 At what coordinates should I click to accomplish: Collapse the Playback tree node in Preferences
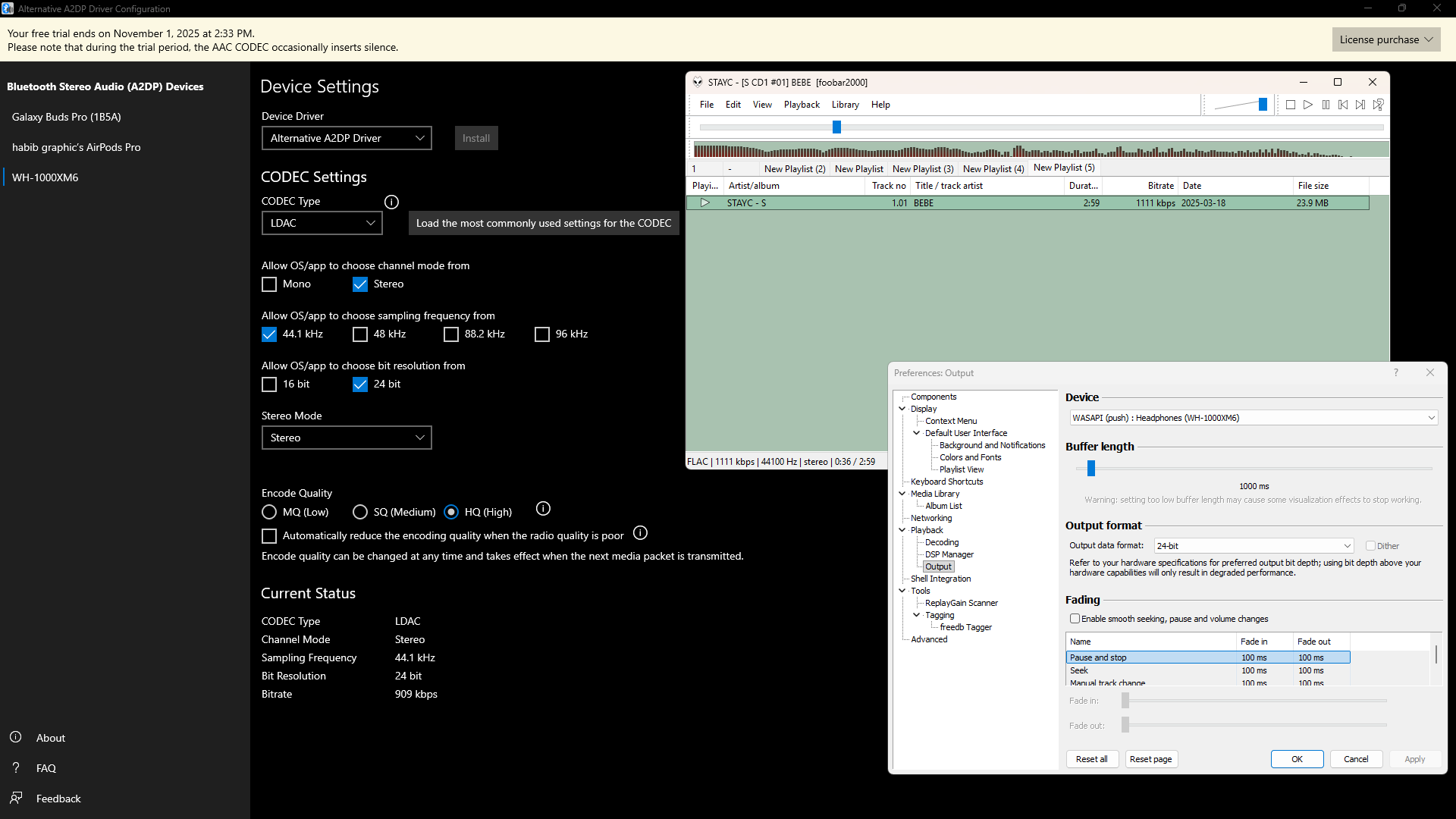click(902, 530)
